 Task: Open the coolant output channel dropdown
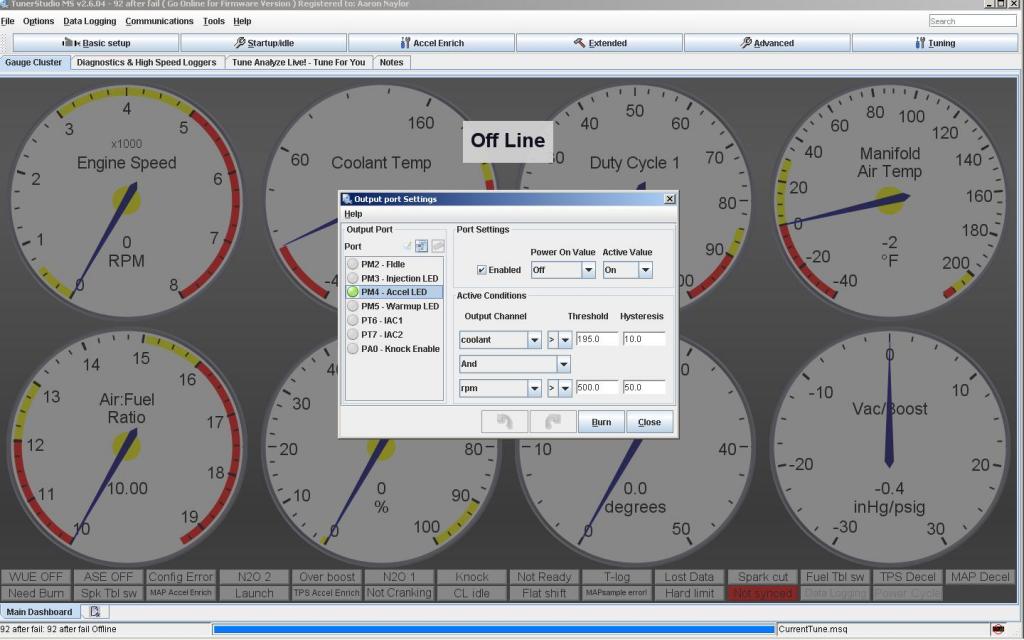click(534, 339)
